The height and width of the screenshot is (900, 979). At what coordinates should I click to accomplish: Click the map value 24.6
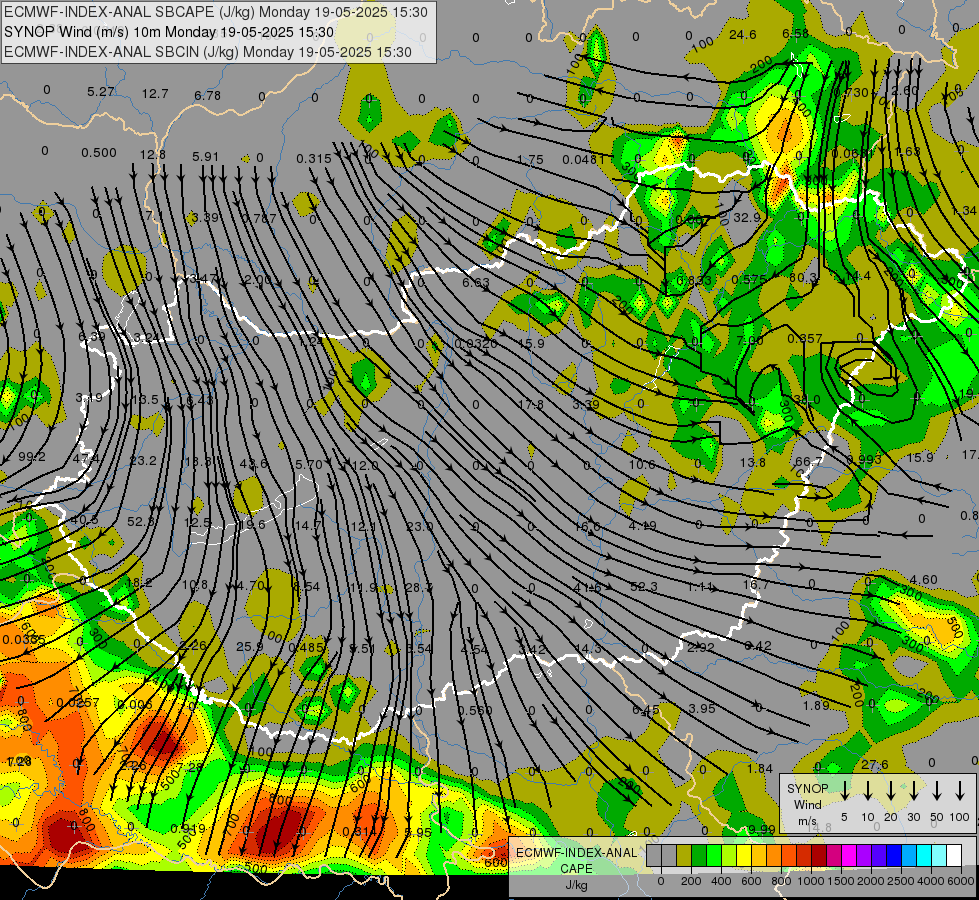[x=742, y=34]
